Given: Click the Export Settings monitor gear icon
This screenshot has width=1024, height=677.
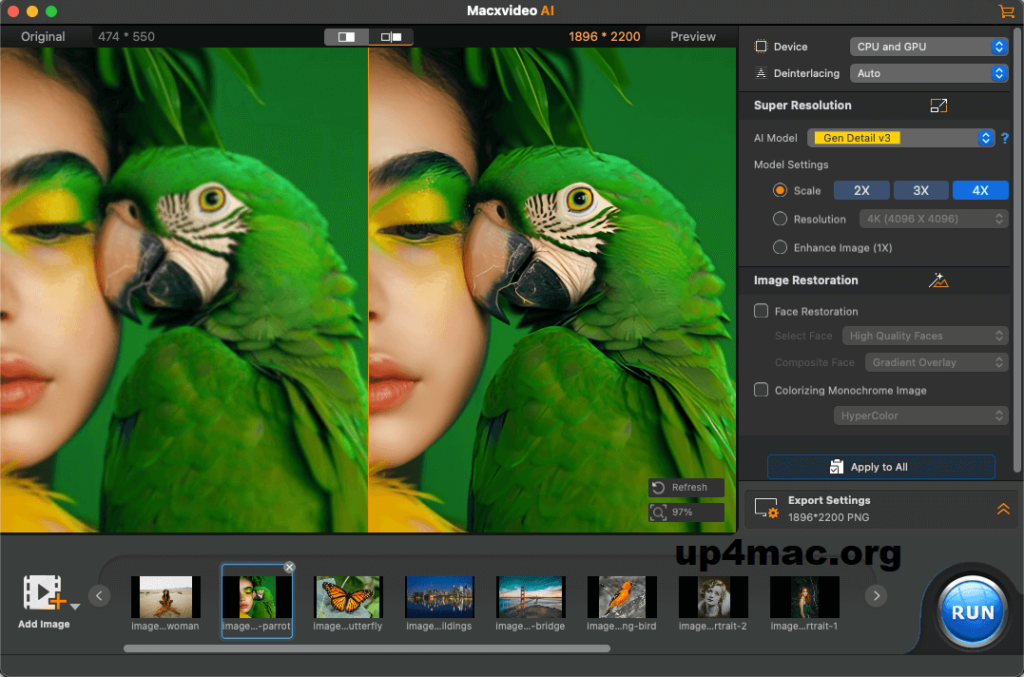Looking at the screenshot, I should point(766,509).
